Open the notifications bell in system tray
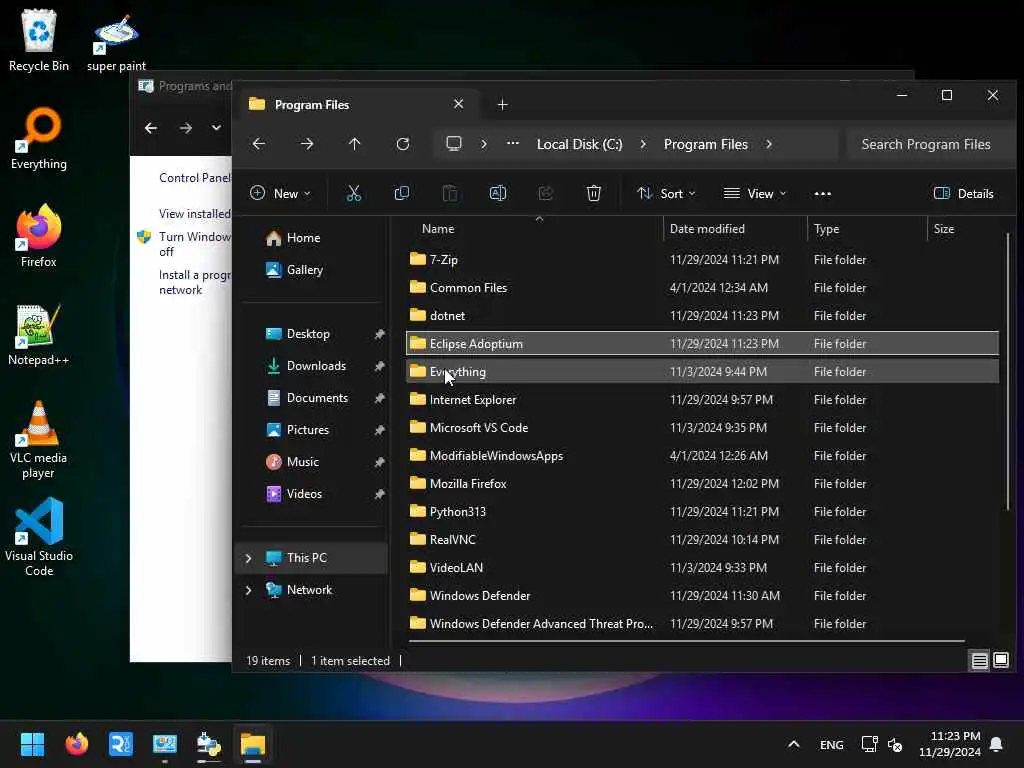The width and height of the screenshot is (1024, 768). tap(997, 744)
